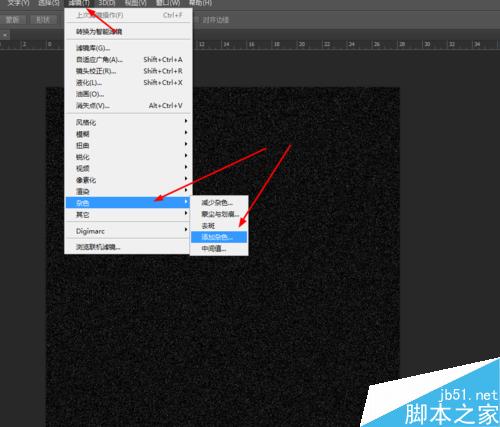Expand the 风格化 submenu
This screenshot has width=500, height=427.
(128, 122)
